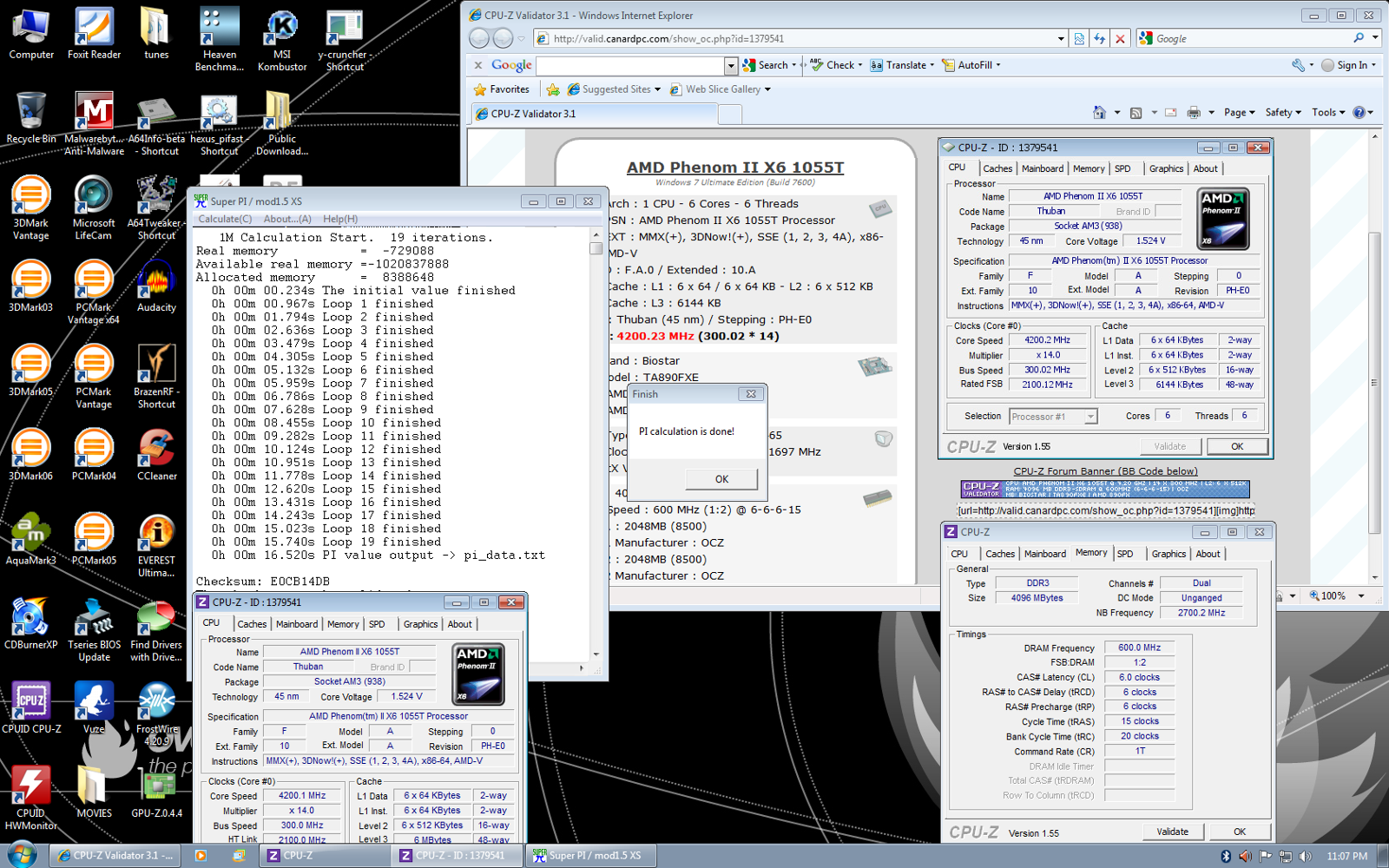Viewport: 1389px width, 868px height.
Task: Click the IE print icon
Action: [x=1194, y=112]
